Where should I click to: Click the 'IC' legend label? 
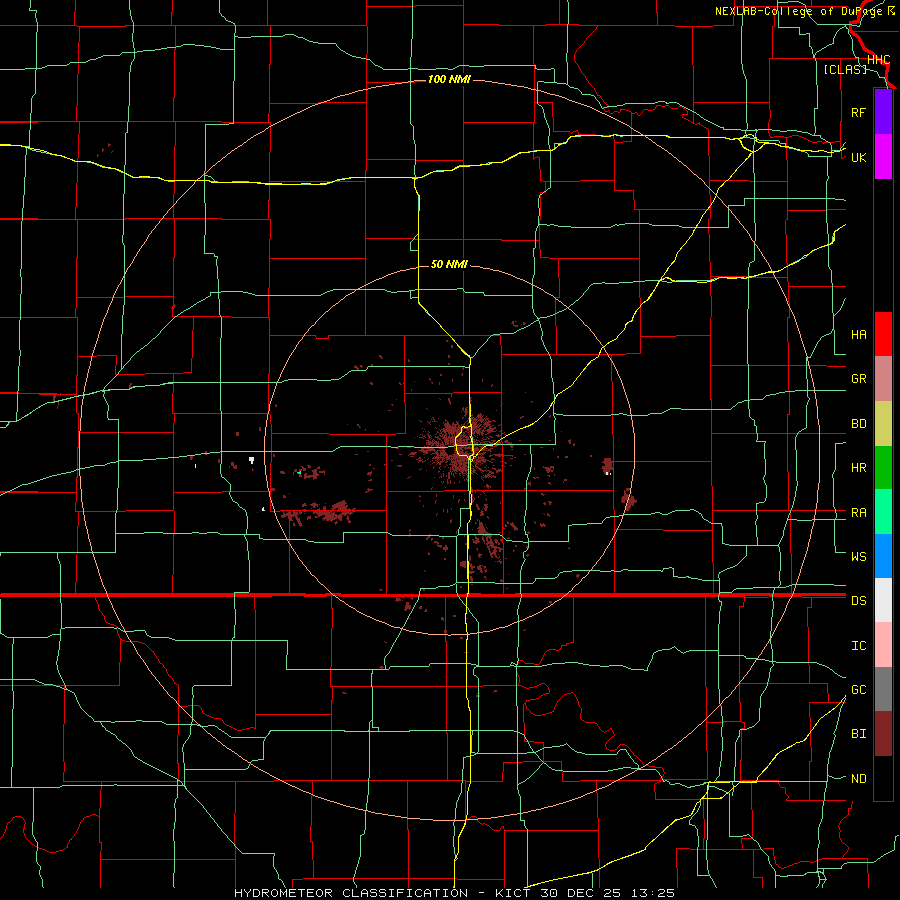pos(858,646)
